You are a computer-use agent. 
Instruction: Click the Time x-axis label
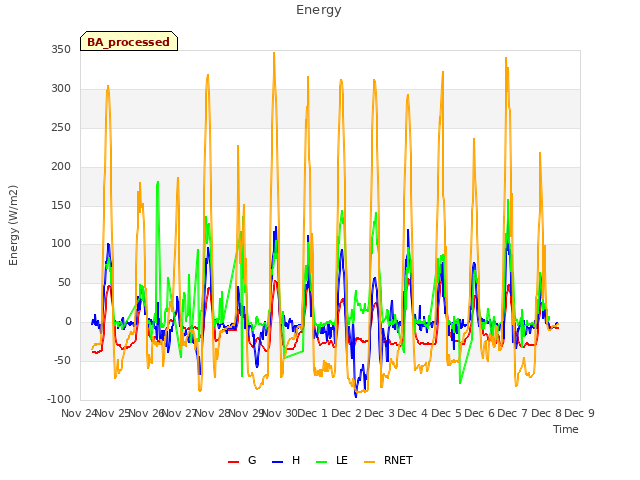point(566,429)
